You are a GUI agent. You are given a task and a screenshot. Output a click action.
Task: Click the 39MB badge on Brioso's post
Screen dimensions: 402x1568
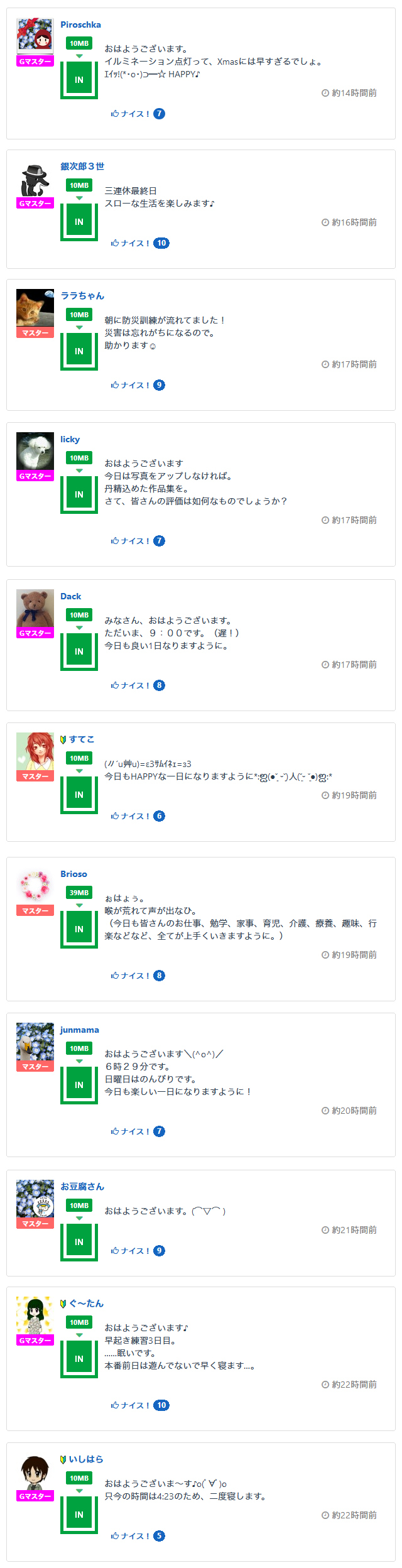coord(79,893)
